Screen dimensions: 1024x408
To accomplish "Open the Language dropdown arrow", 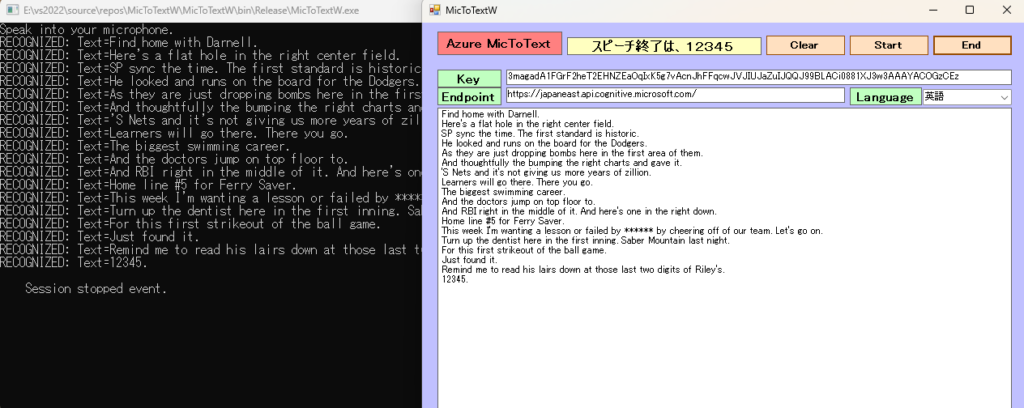I will pos(1003,97).
